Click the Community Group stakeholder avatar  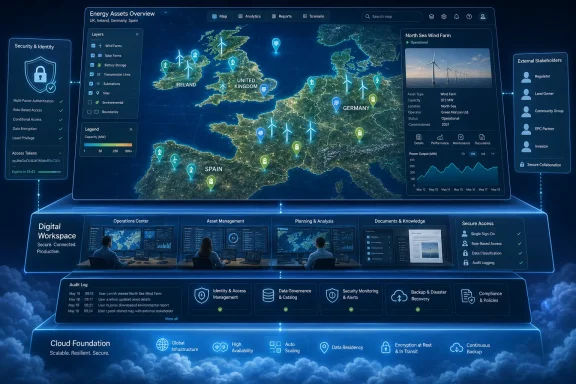(526, 111)
